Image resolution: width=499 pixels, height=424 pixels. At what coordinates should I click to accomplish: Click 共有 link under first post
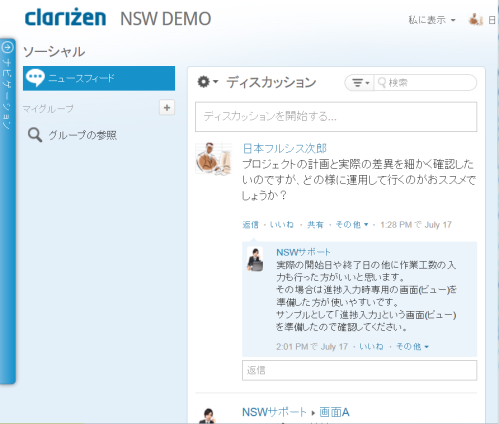coord(315,225)
